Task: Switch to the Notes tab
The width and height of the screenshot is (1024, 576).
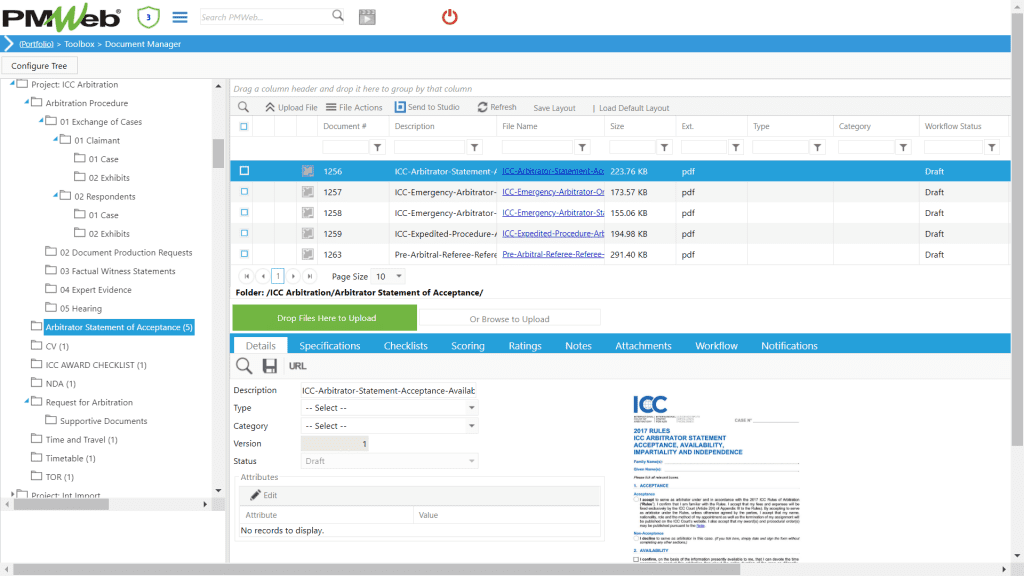Action: pos(578,346)
